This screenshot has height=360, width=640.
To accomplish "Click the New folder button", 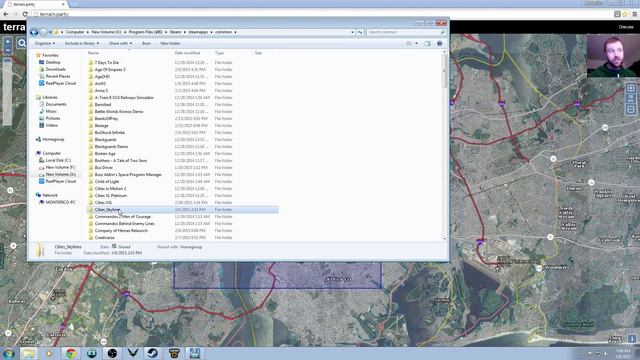I will click(x=170, y=43).
